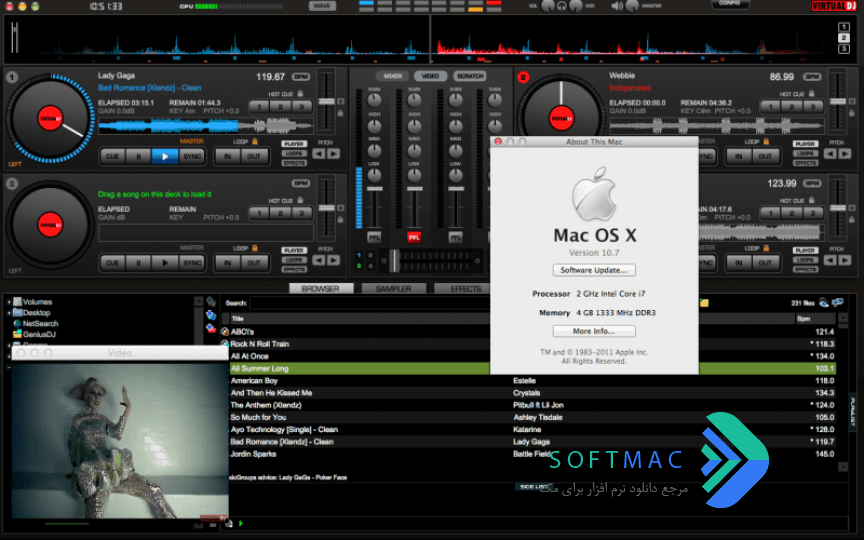Toggle the hot cue lock on deck 2
Image resolution: width=864 pixels, height=540 pixels.
click(811, 94)
